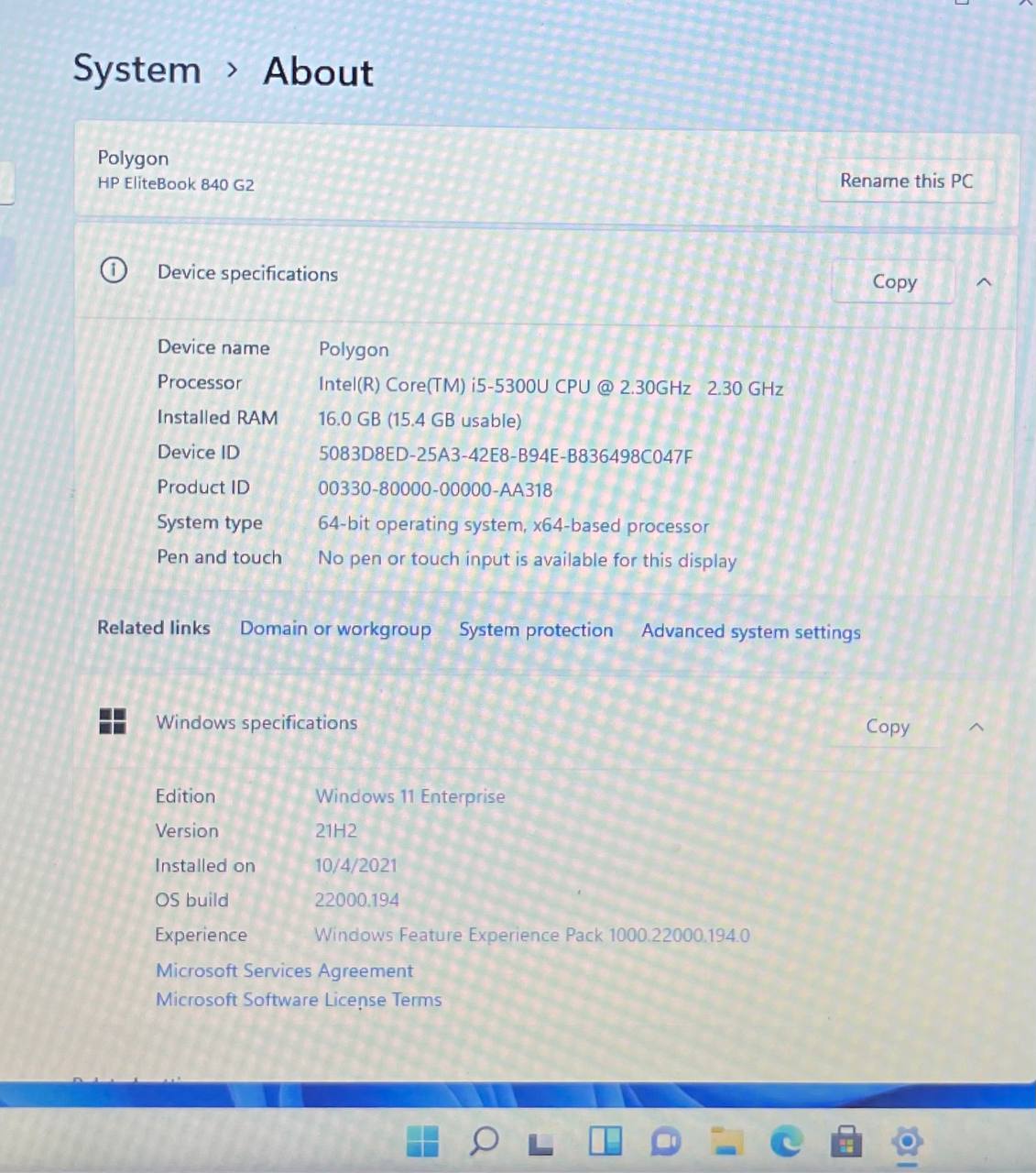Open Advanced system settings link
Image resolution: width=1036 pixels, height=1173 pixels.
(x=751, y=631)
